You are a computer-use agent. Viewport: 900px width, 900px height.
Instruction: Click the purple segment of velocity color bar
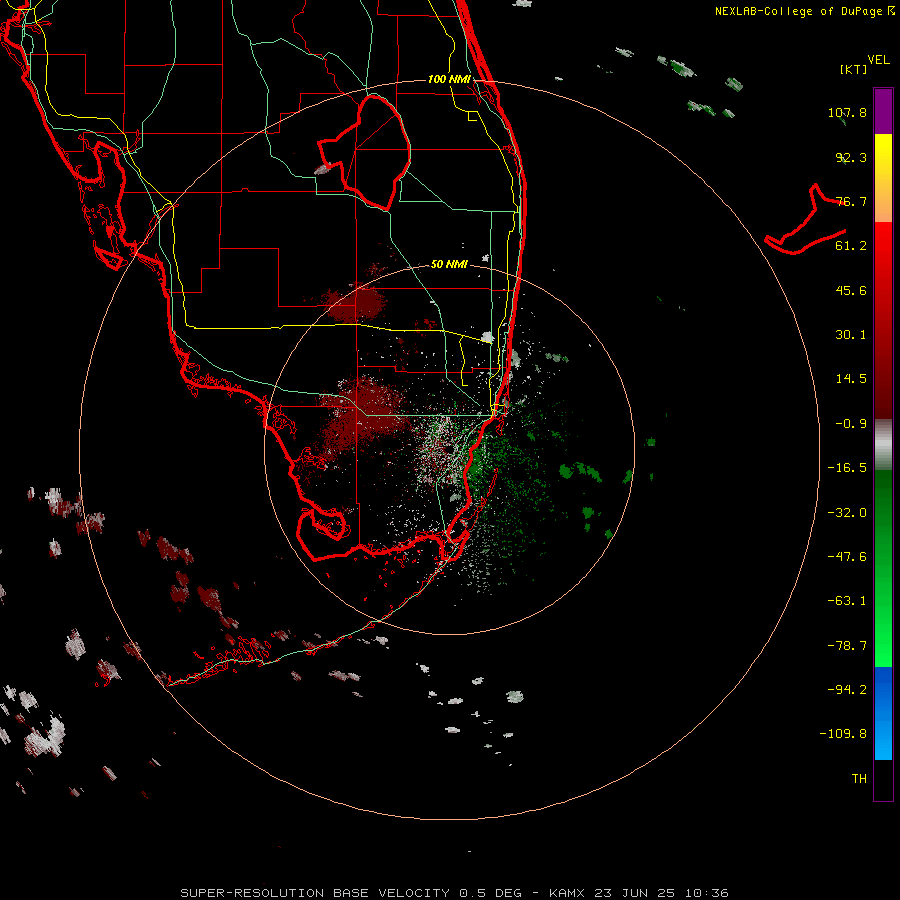click(x=883, y=111)
